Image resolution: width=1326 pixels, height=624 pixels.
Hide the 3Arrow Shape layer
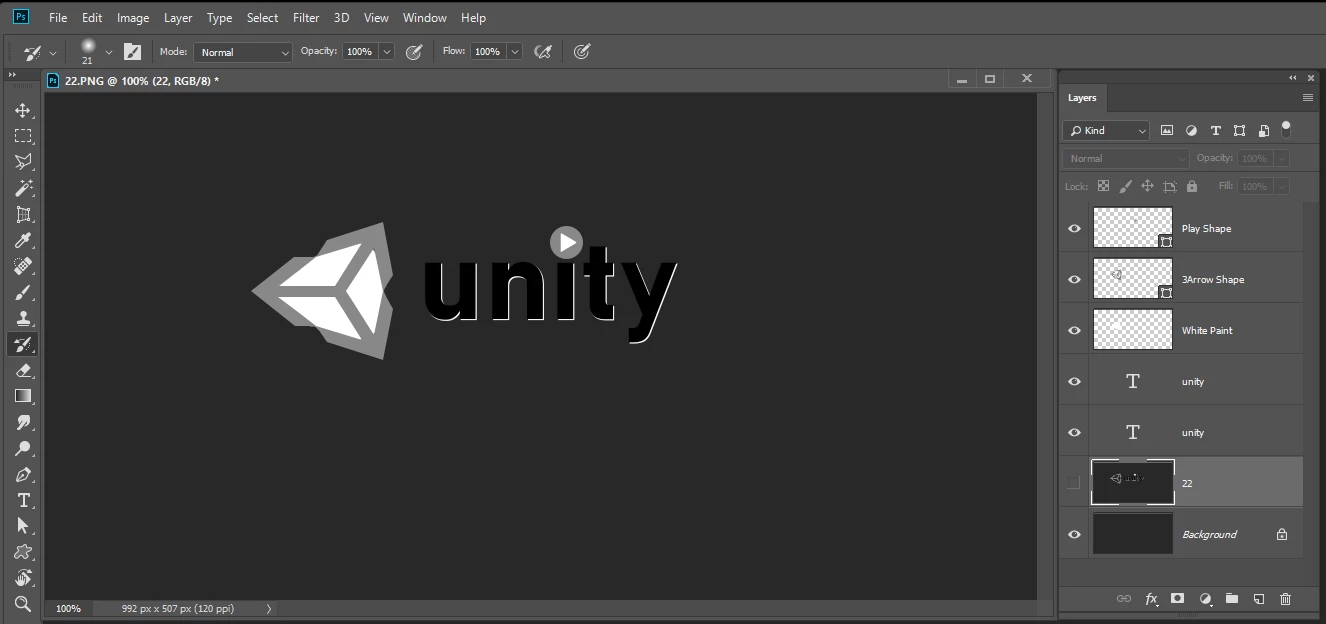1074,280
